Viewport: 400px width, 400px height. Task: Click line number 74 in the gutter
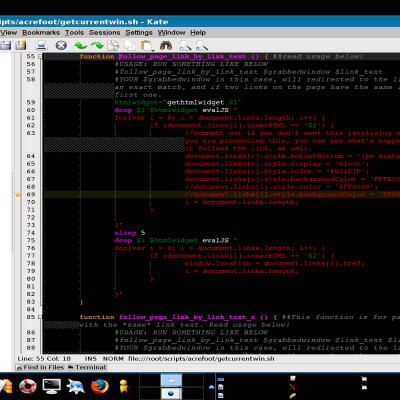31,233
